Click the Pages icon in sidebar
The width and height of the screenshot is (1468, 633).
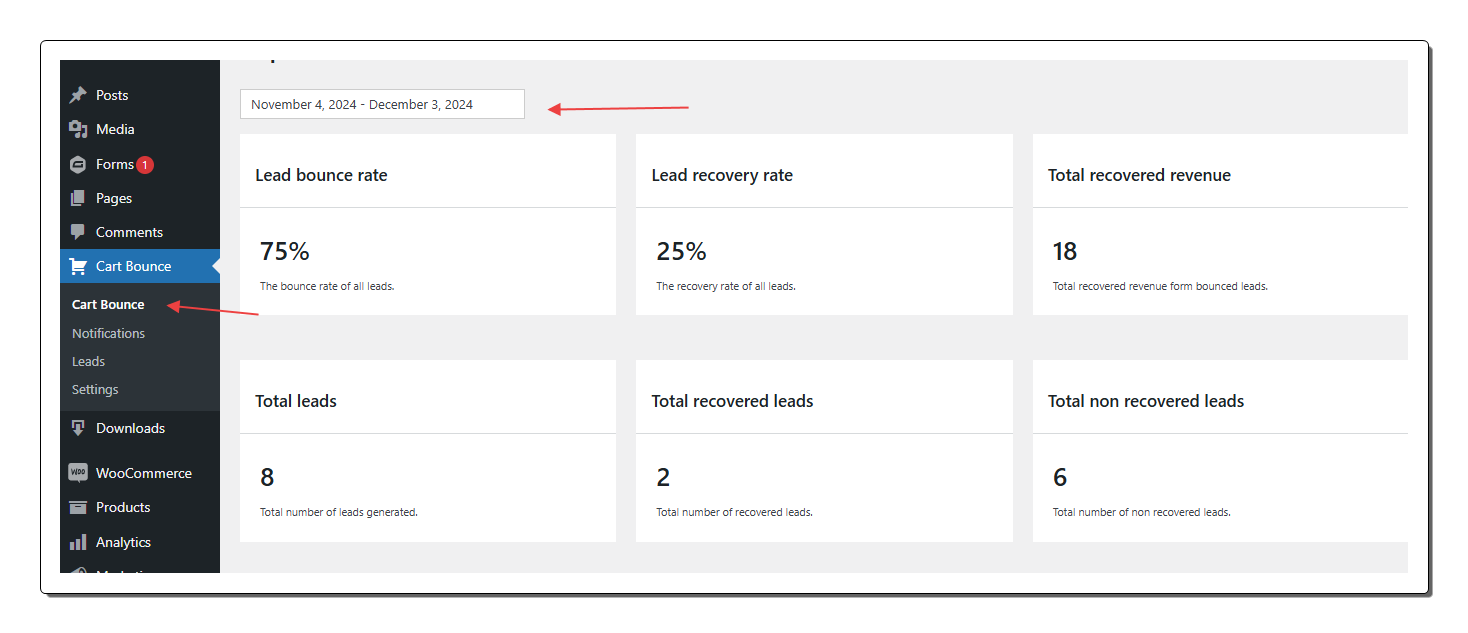point(78,199)
